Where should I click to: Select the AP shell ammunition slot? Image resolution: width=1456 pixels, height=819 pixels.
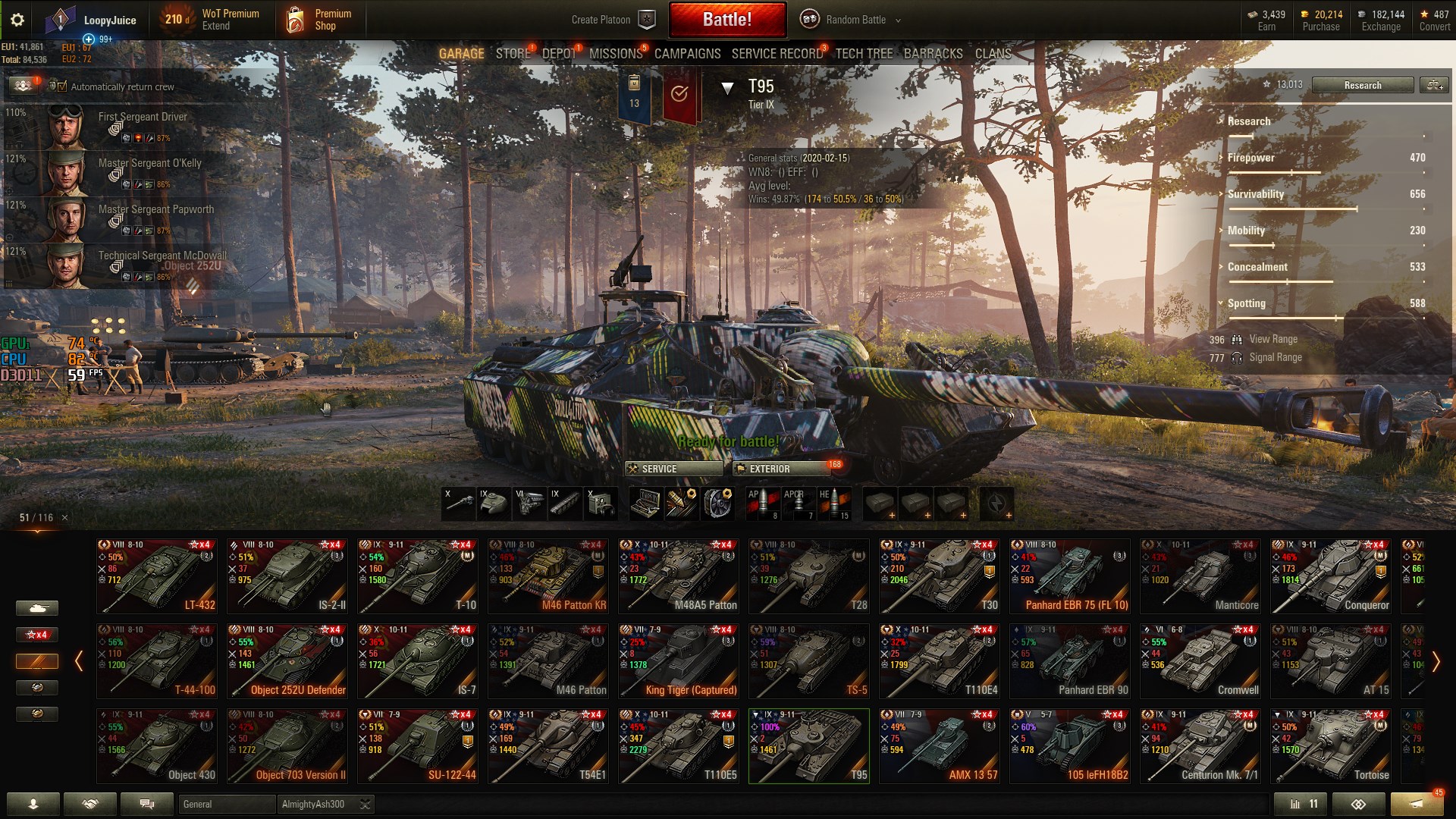[763, 504]
